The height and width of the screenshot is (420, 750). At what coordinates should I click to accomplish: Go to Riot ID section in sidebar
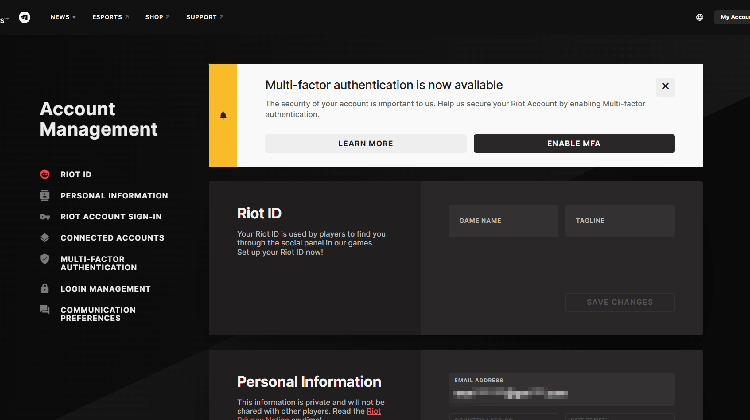76,175
